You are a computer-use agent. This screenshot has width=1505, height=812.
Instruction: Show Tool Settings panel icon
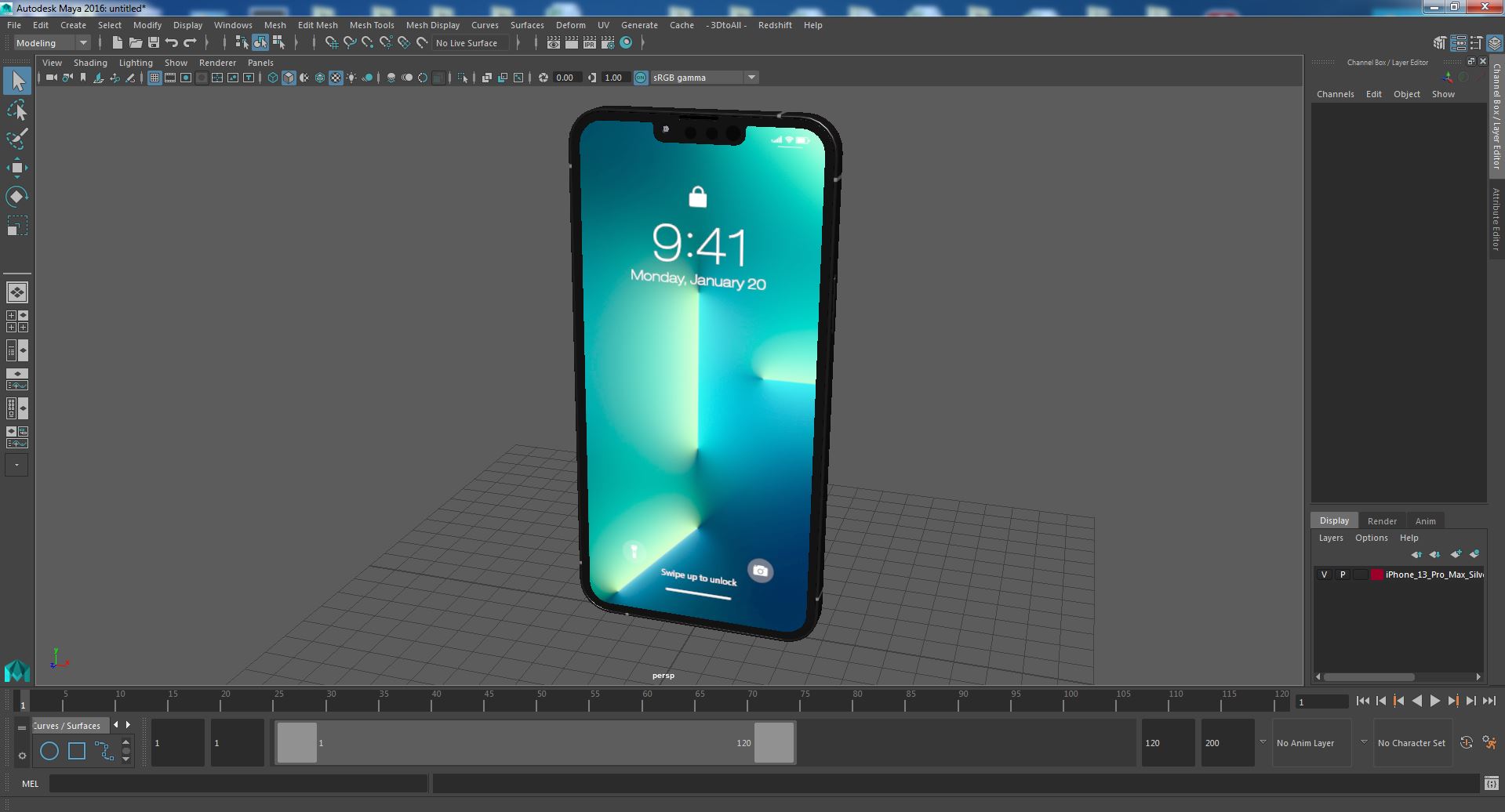tap(1476, 43)
